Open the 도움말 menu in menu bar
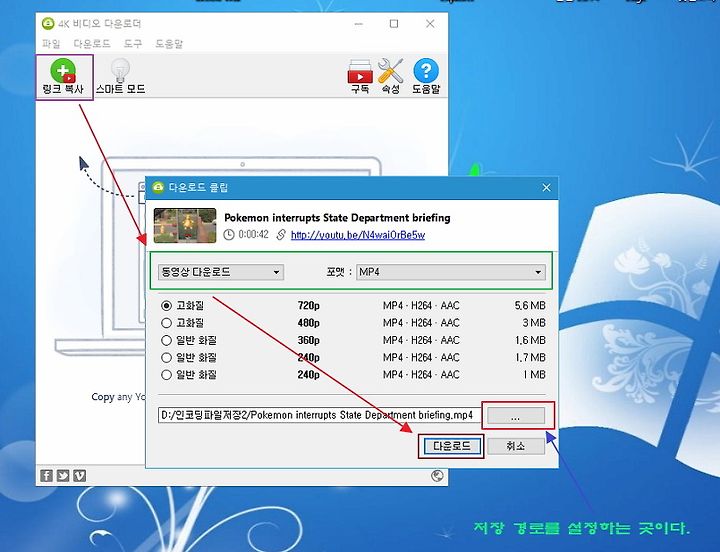 click(169, 44)
